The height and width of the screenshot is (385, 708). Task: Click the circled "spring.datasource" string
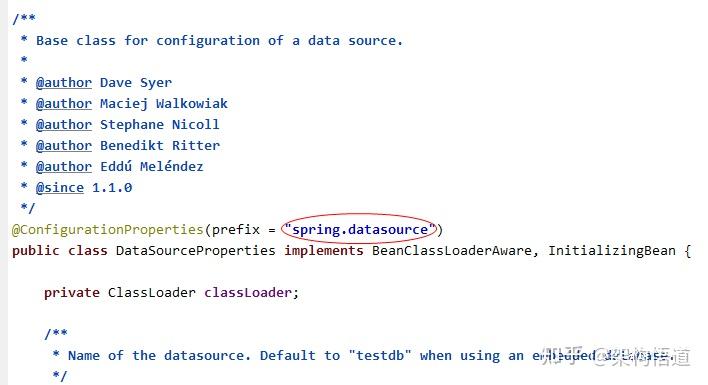click(359, 230)
